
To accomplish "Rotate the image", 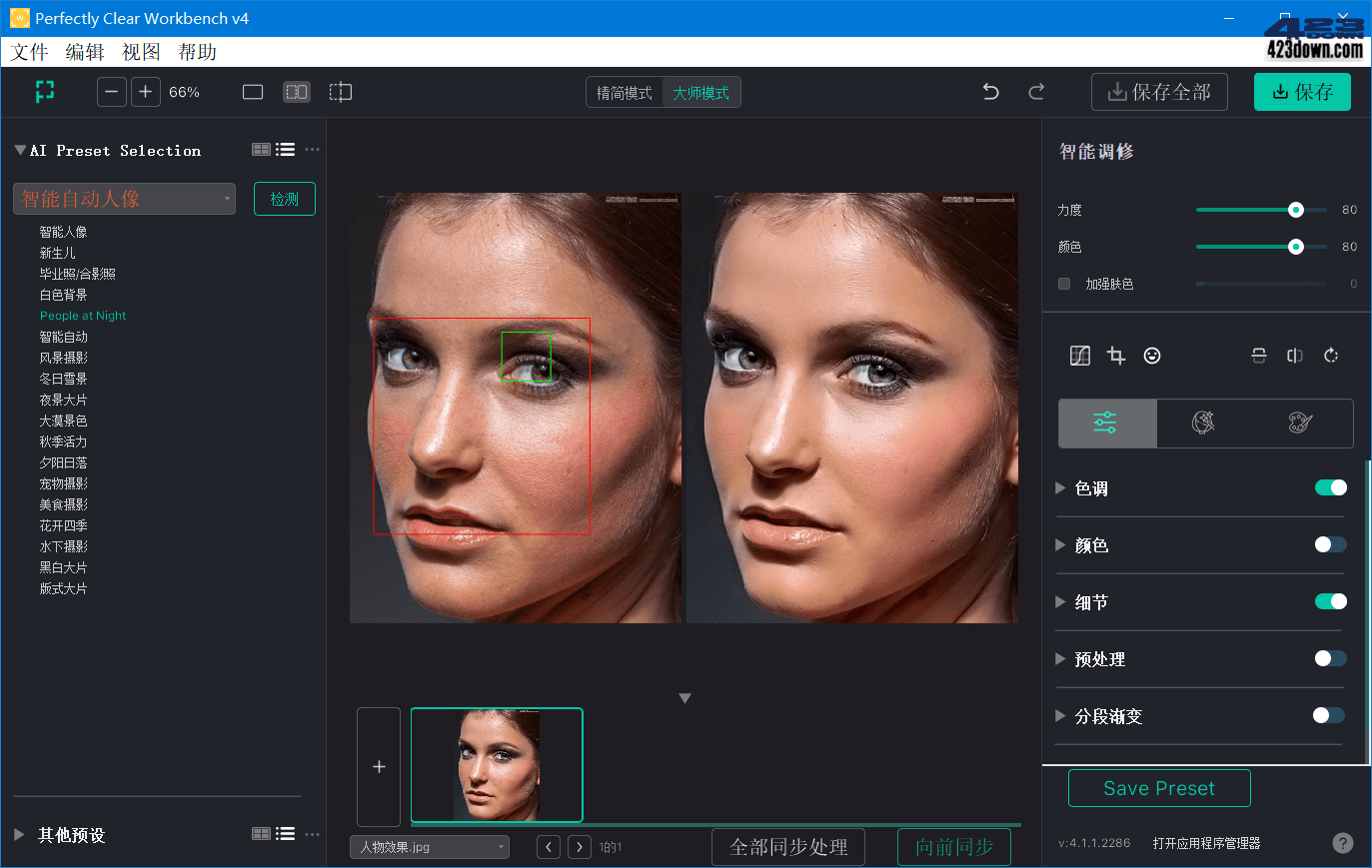I will [x=1330, y=355].
